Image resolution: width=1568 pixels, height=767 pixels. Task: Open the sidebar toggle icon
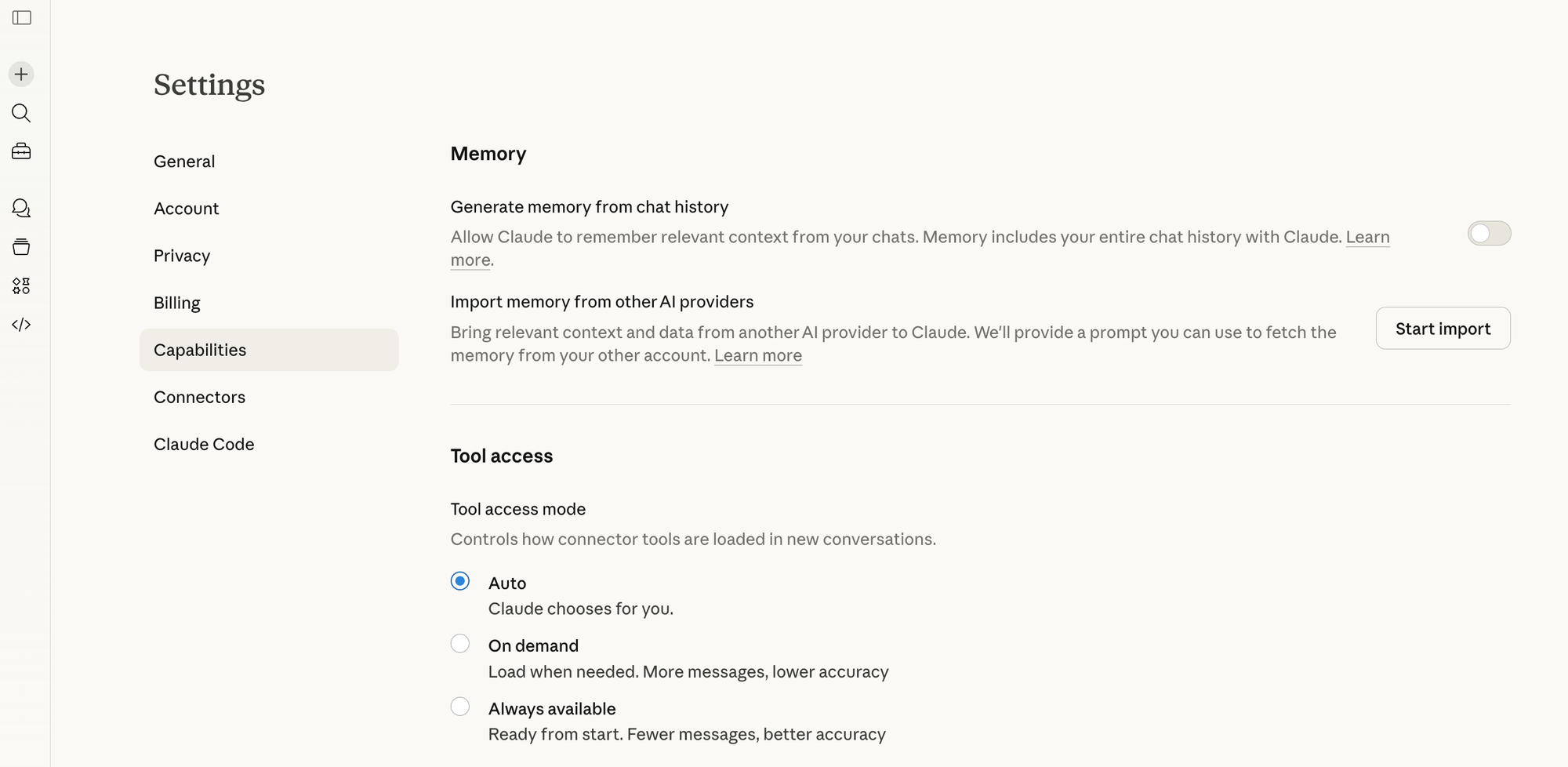[x=22, y=19]
